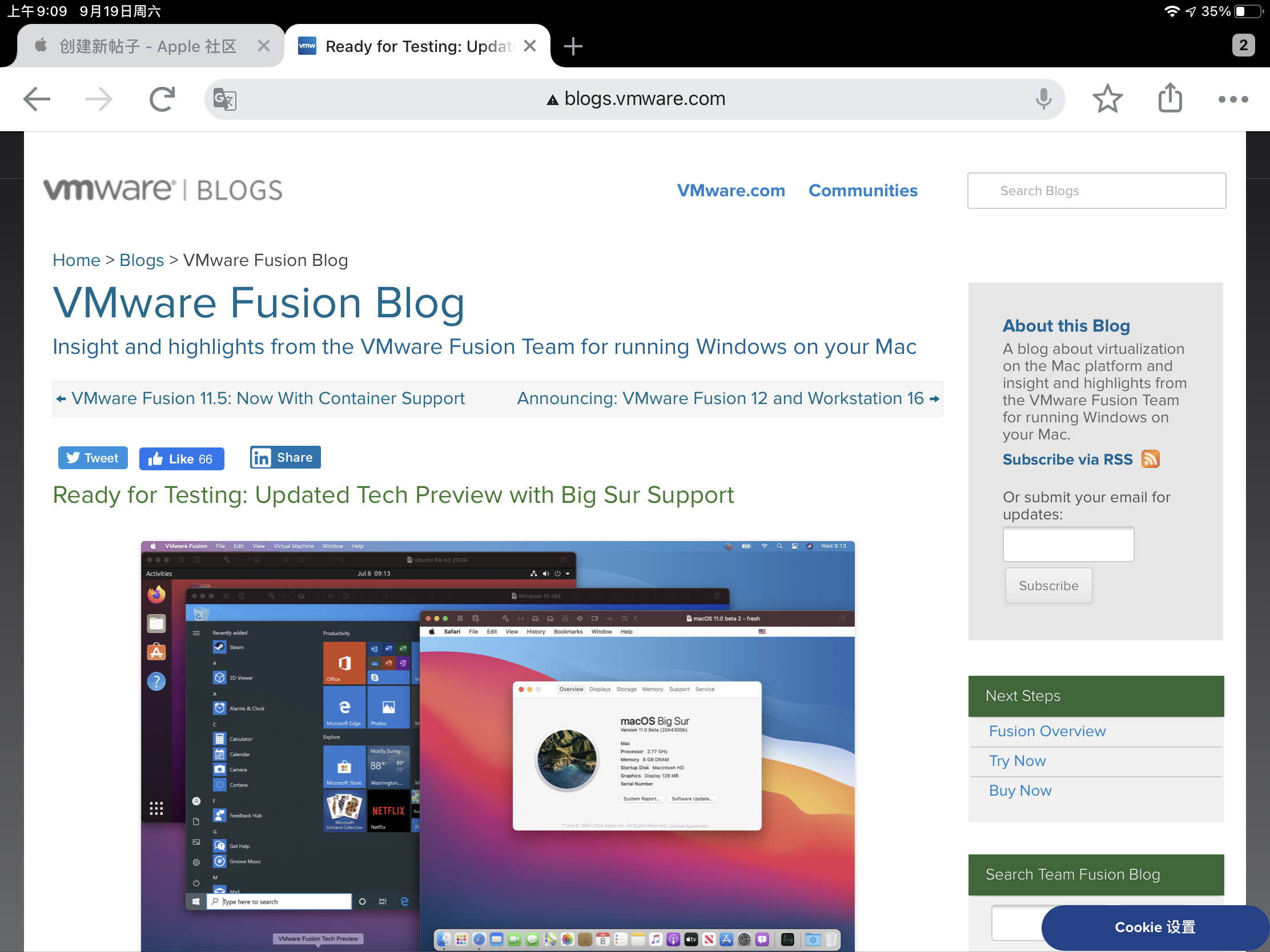The image size is (1270, 952).
Task: Open the three-dot browser menu
Action: (1233, 99)
